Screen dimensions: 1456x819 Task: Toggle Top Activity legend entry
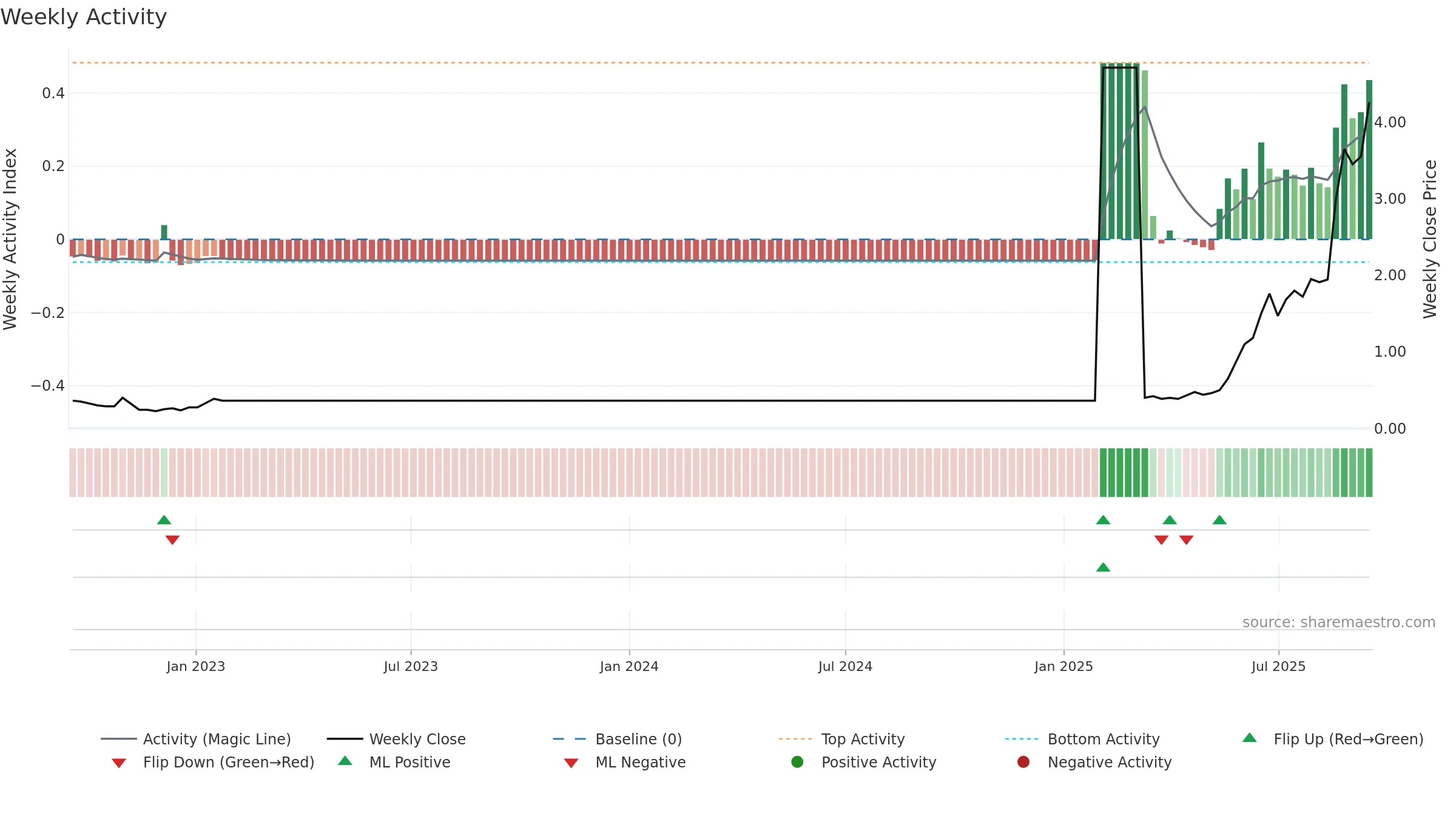tap(841, 739)
